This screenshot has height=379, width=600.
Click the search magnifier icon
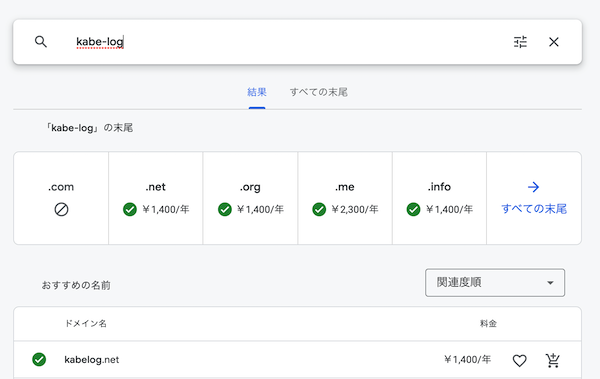point(41,41)
